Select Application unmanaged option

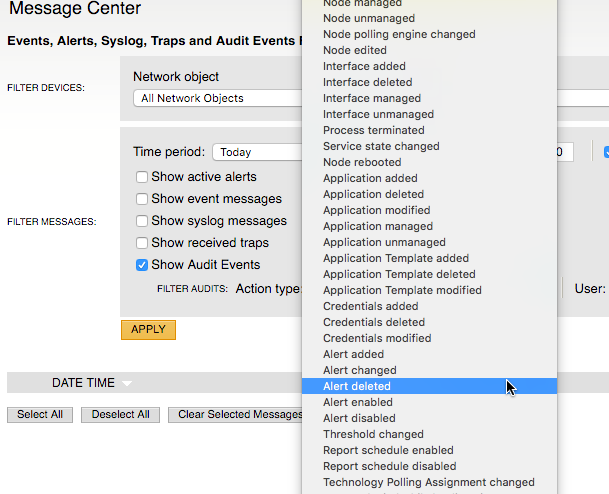(429, 242)
